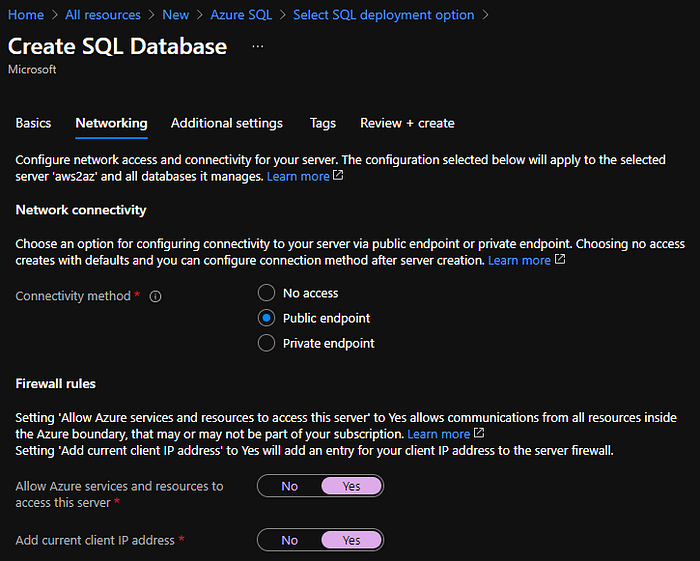Navigate to All resources breadcrumb
Image resolution: width=700 pixels, height=561 pixels.
103,15
